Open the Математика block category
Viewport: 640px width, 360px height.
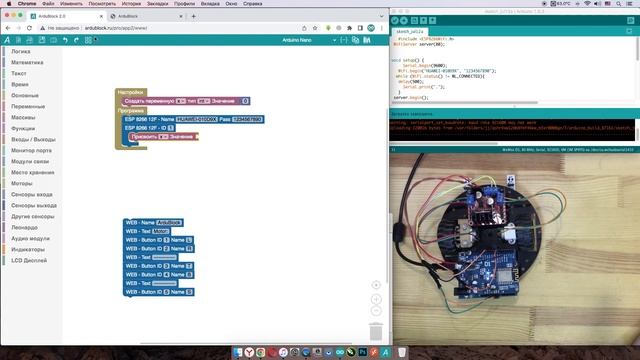tap(27, 62)
